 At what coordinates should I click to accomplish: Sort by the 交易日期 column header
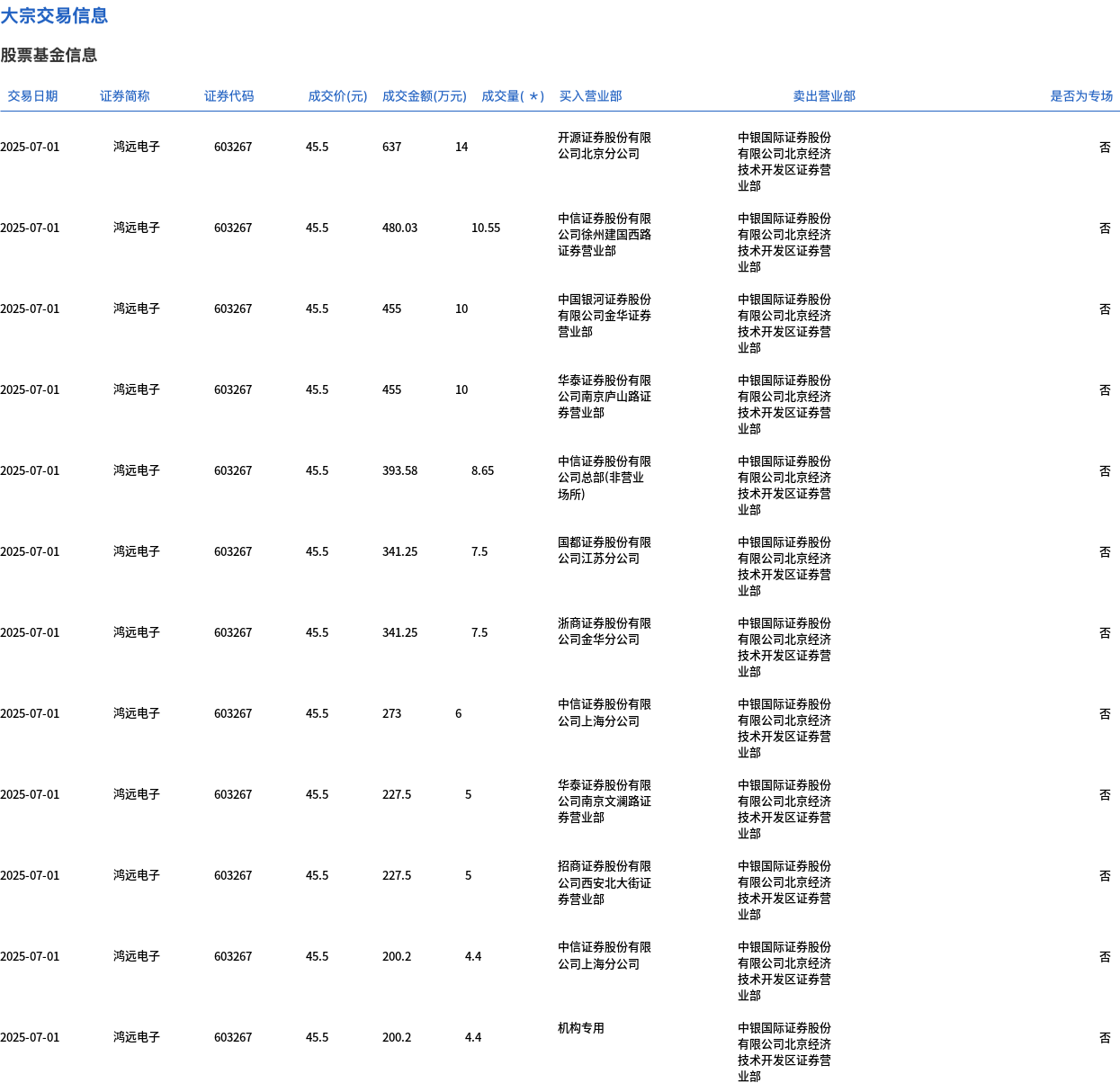32,96
